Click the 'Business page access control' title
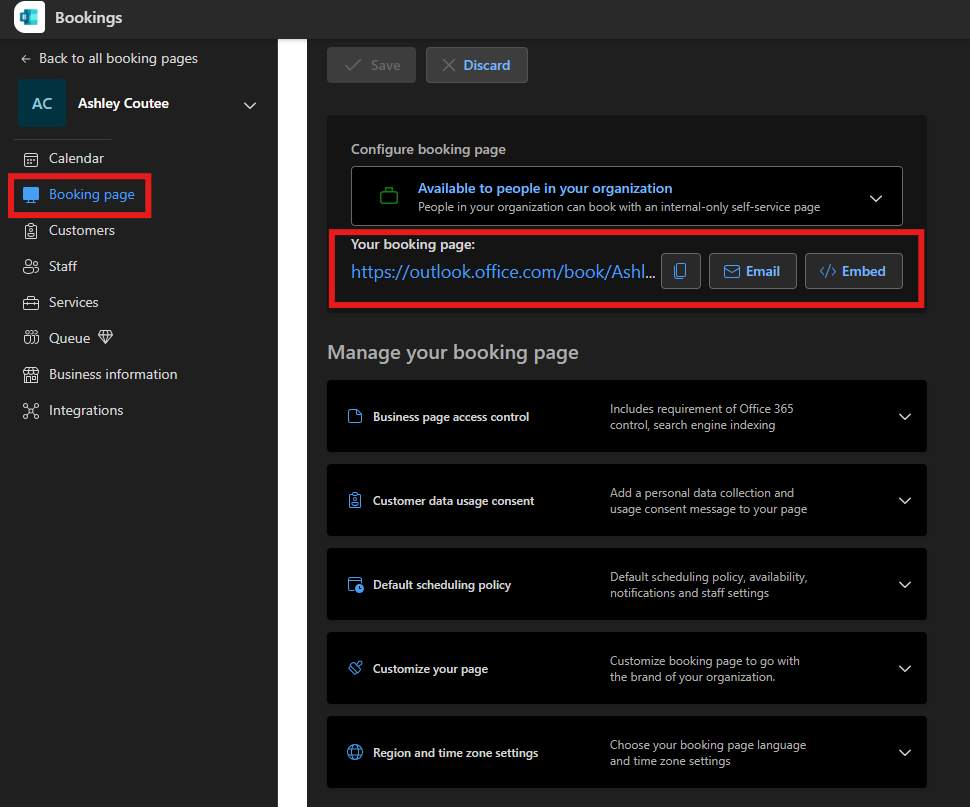 (x=451, y=417)
